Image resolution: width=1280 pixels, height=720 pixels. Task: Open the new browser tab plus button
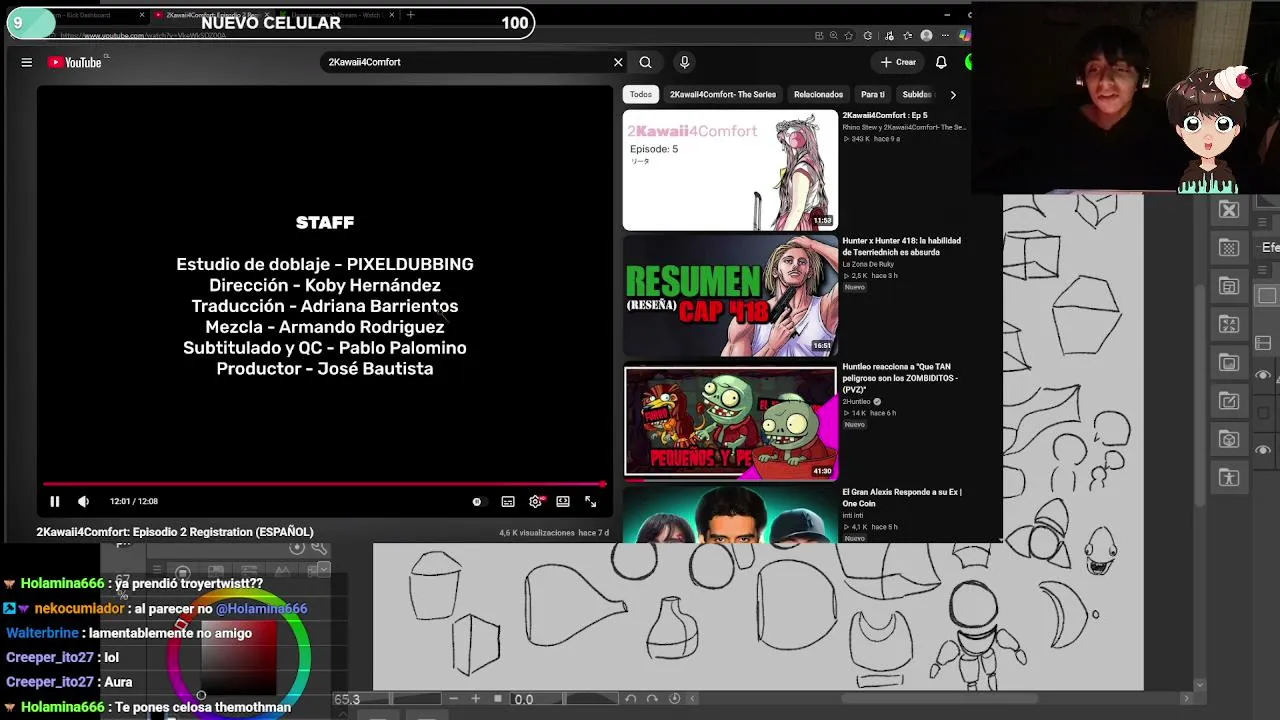pyautogui.click(x=411, y=15)
